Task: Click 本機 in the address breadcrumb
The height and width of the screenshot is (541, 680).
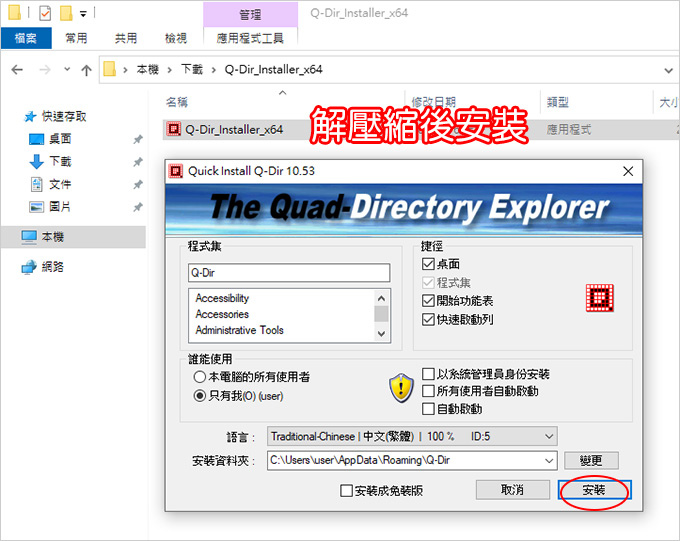Action: click(x=148, y=69)
